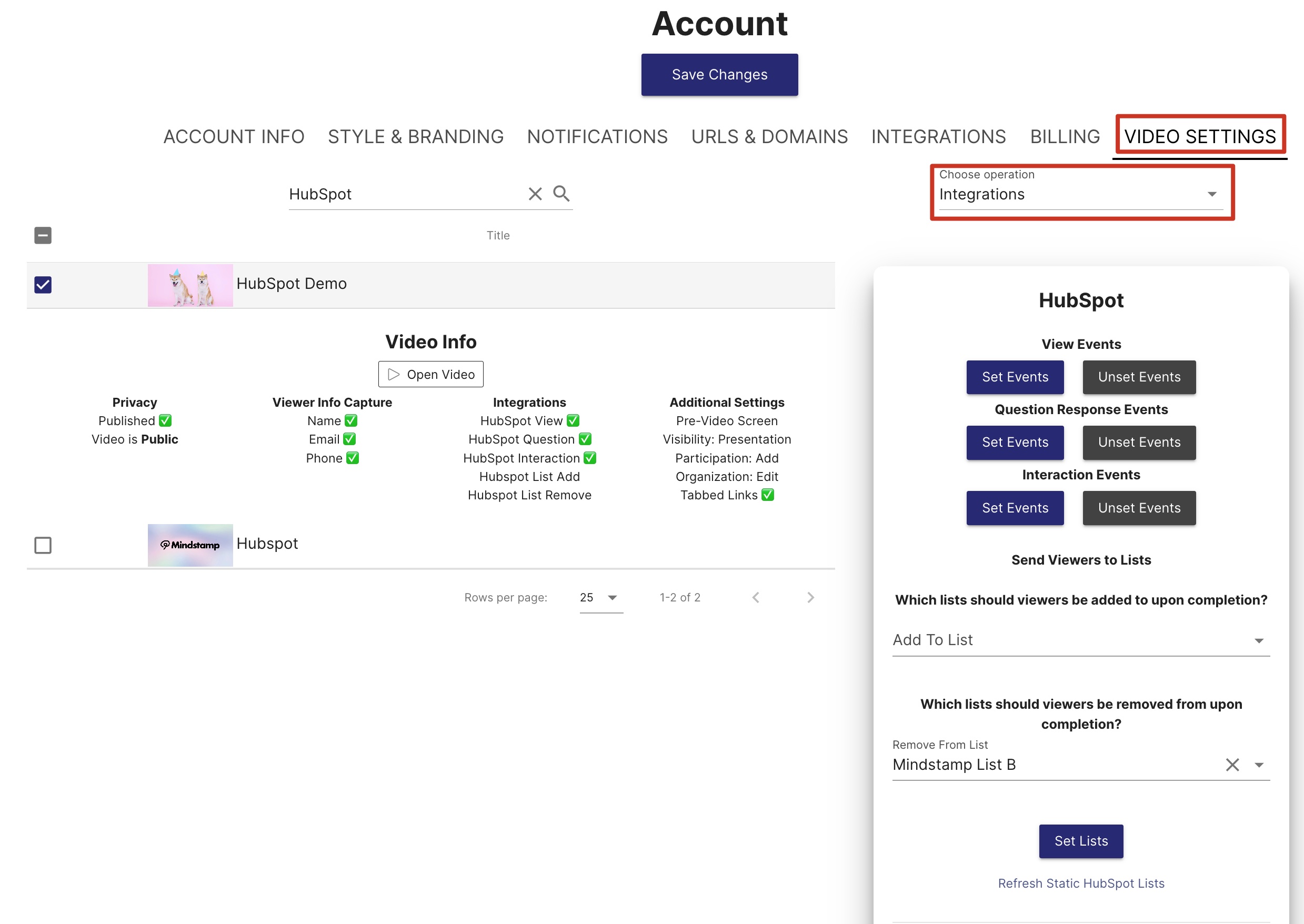Switch to the Billing tab

[x=1065, y=137]
